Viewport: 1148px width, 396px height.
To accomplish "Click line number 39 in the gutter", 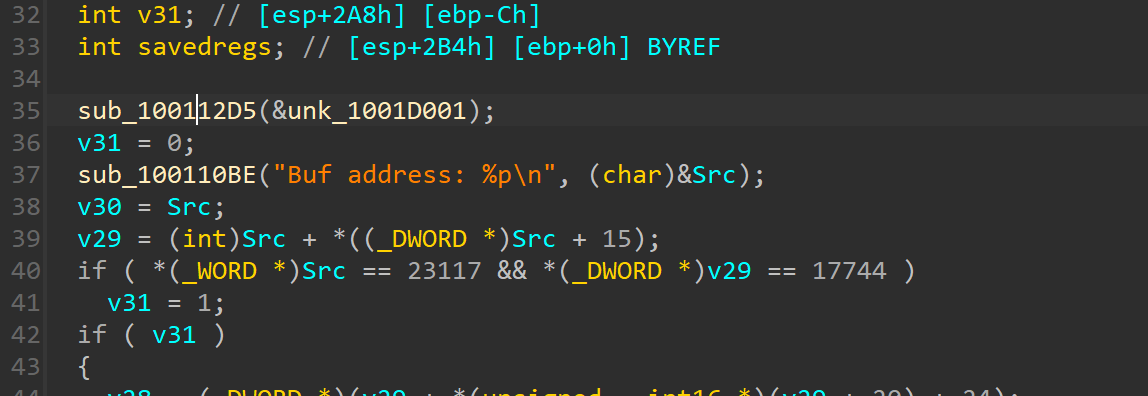I will pyautogui.click(x=26, y=239).
